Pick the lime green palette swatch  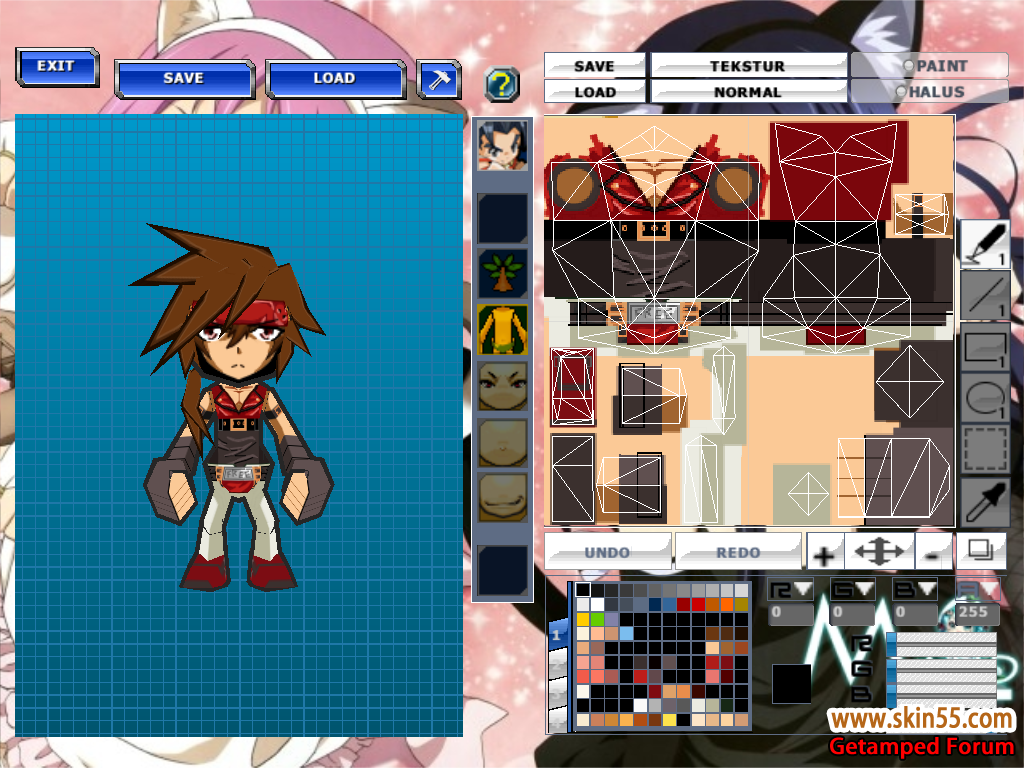(x=597, y=618)
